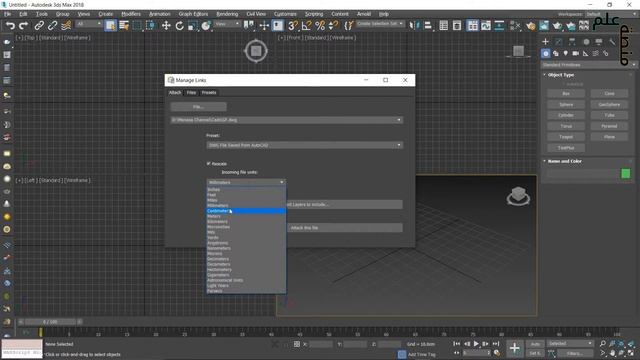
Task: Activate the Bind to Space Warp tool
Action: click(x=66, y=26)
